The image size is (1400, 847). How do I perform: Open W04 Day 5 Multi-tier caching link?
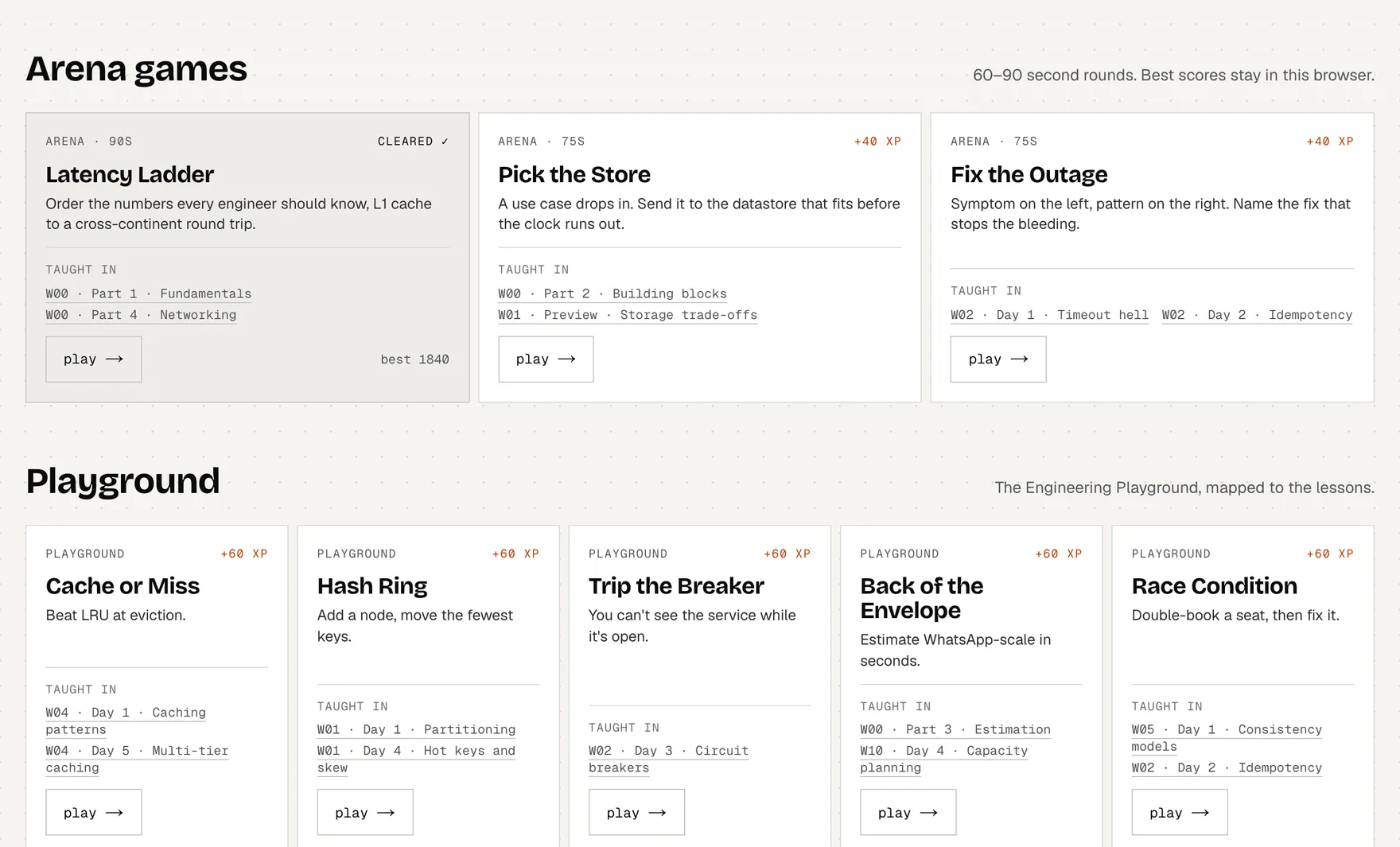tap(137, 760)
